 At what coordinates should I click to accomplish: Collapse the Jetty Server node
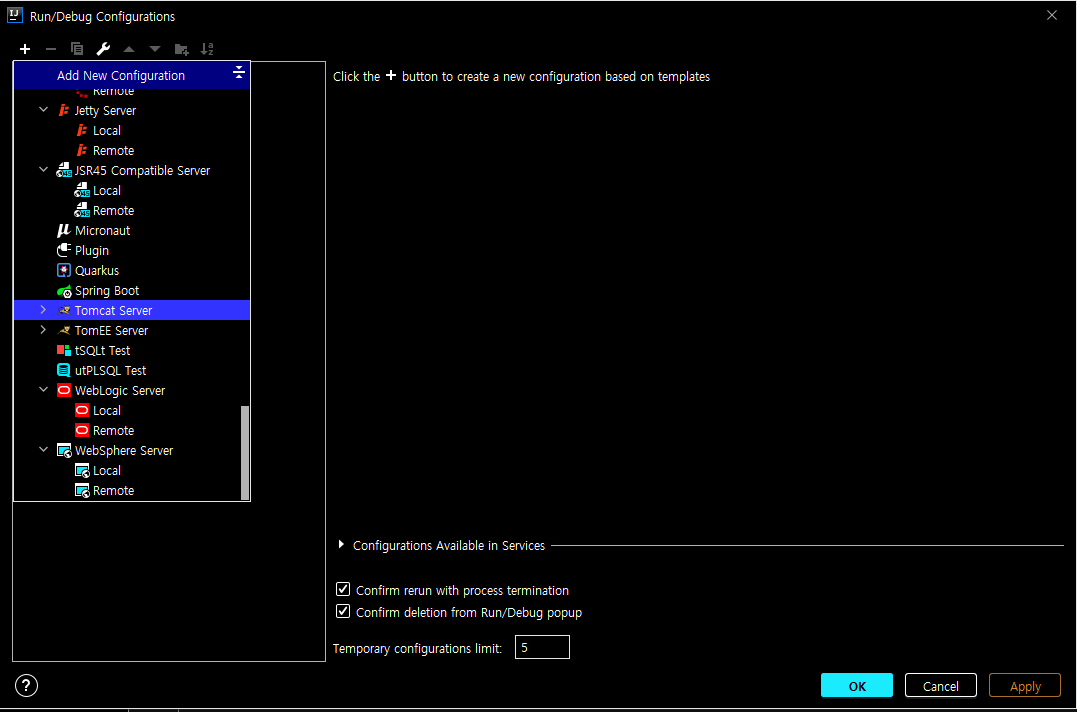(x=43, y=110)
